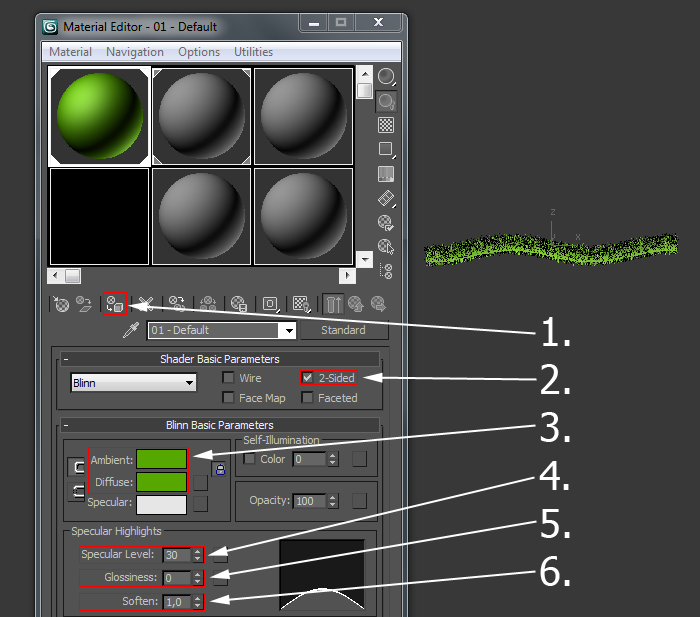Image resolution: width=700 pixels, height=617 pixels.
Task: Open the Options menu
Action: click(x=199, y=52)
